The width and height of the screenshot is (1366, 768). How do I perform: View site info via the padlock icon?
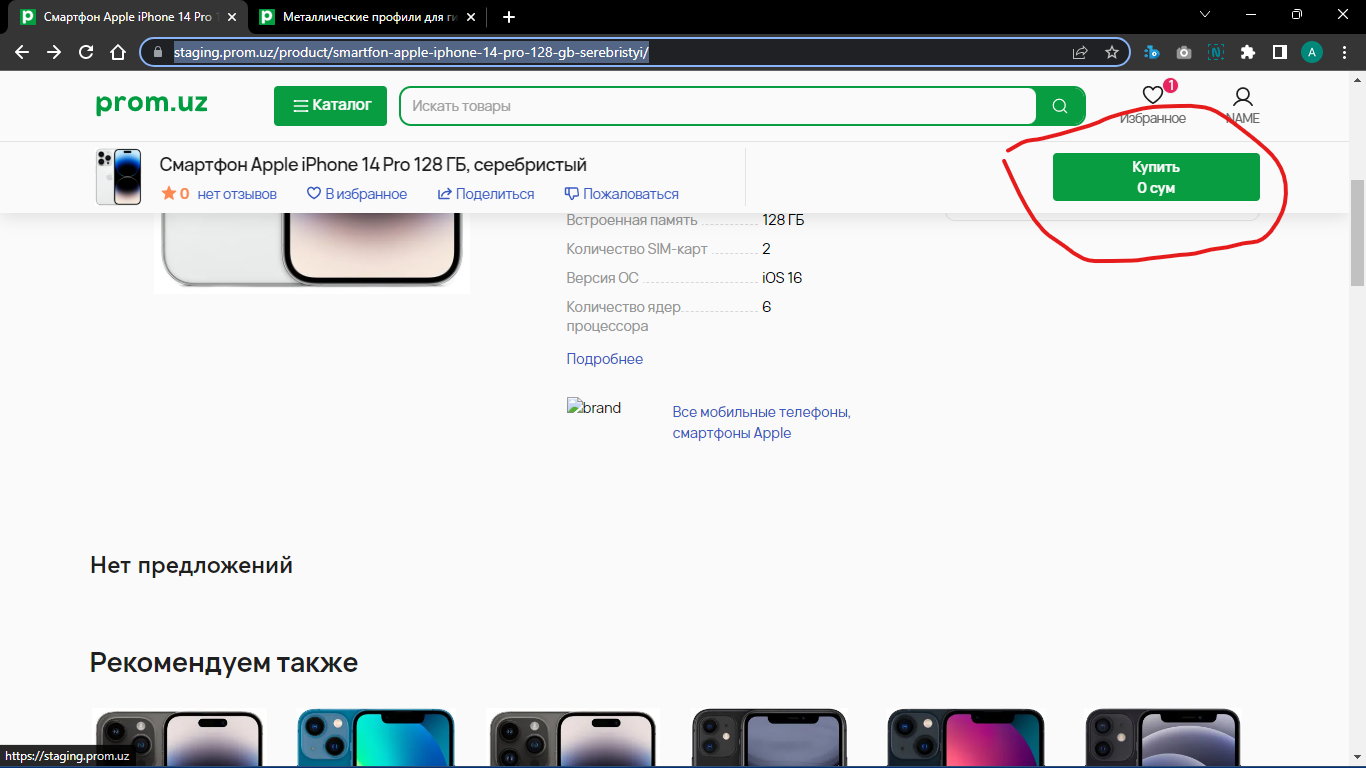[x=157, y=52]
